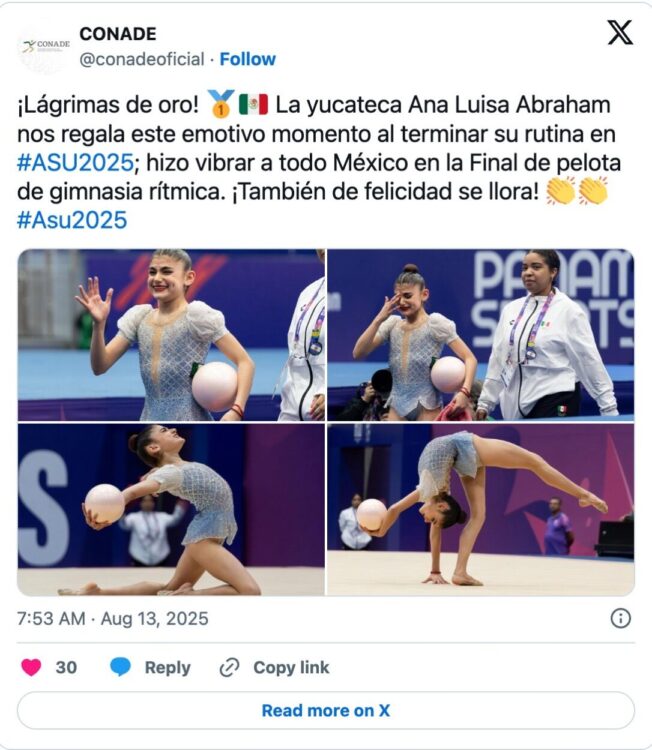Open the tweet timestamp 7:53 AM Aug 13, 2025
The height and width of the screenshot is (750, 652).
point(113,618)
